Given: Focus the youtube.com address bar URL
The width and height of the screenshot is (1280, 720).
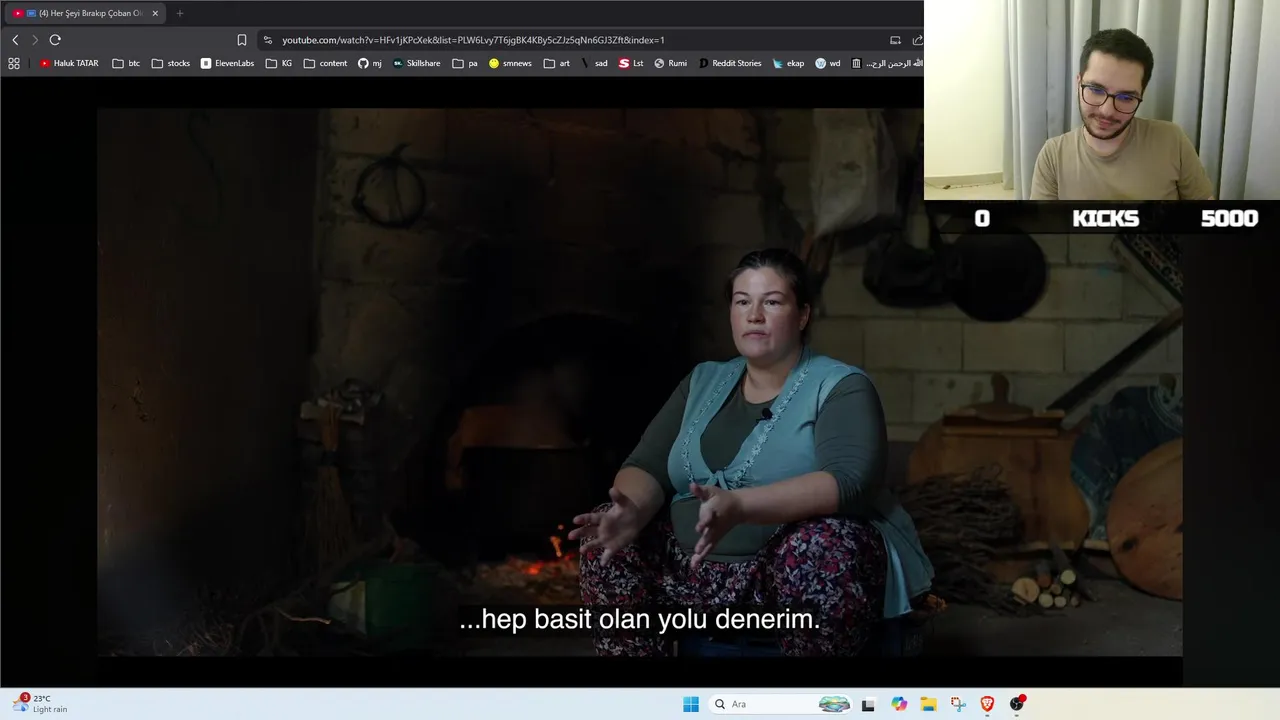Looking at the screenshot, I should point(473,40).
